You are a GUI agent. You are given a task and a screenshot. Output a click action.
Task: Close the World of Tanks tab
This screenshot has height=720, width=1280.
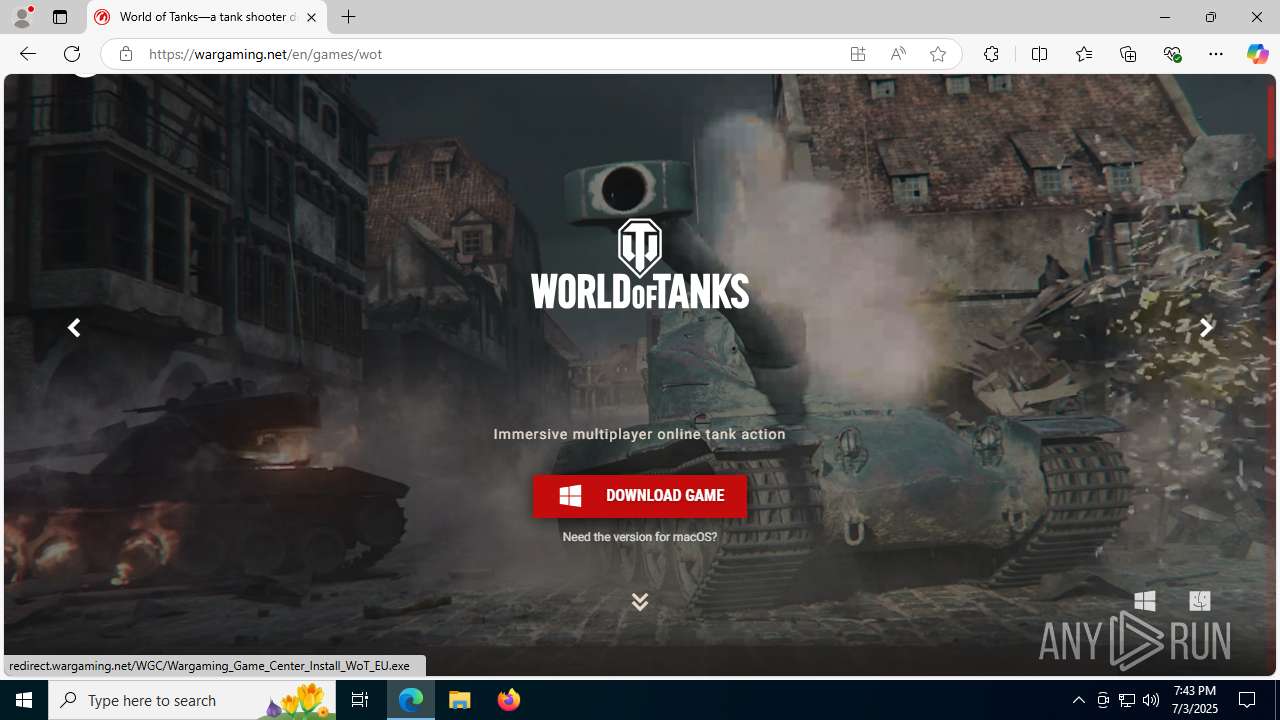tap(311, 17)
